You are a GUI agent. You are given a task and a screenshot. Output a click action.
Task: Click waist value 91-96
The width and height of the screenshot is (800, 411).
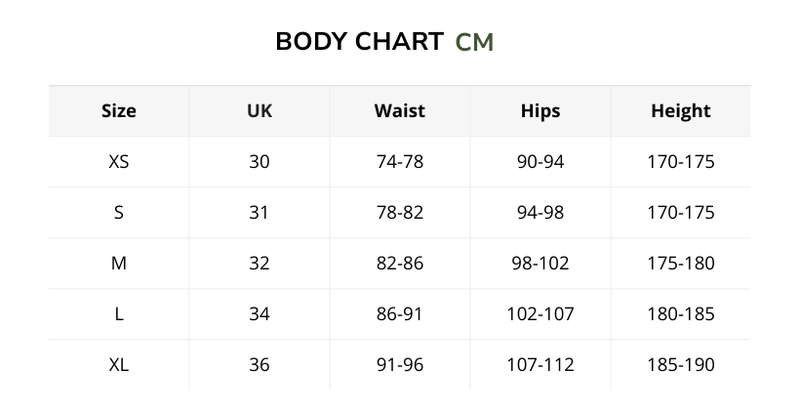[400, 366]
